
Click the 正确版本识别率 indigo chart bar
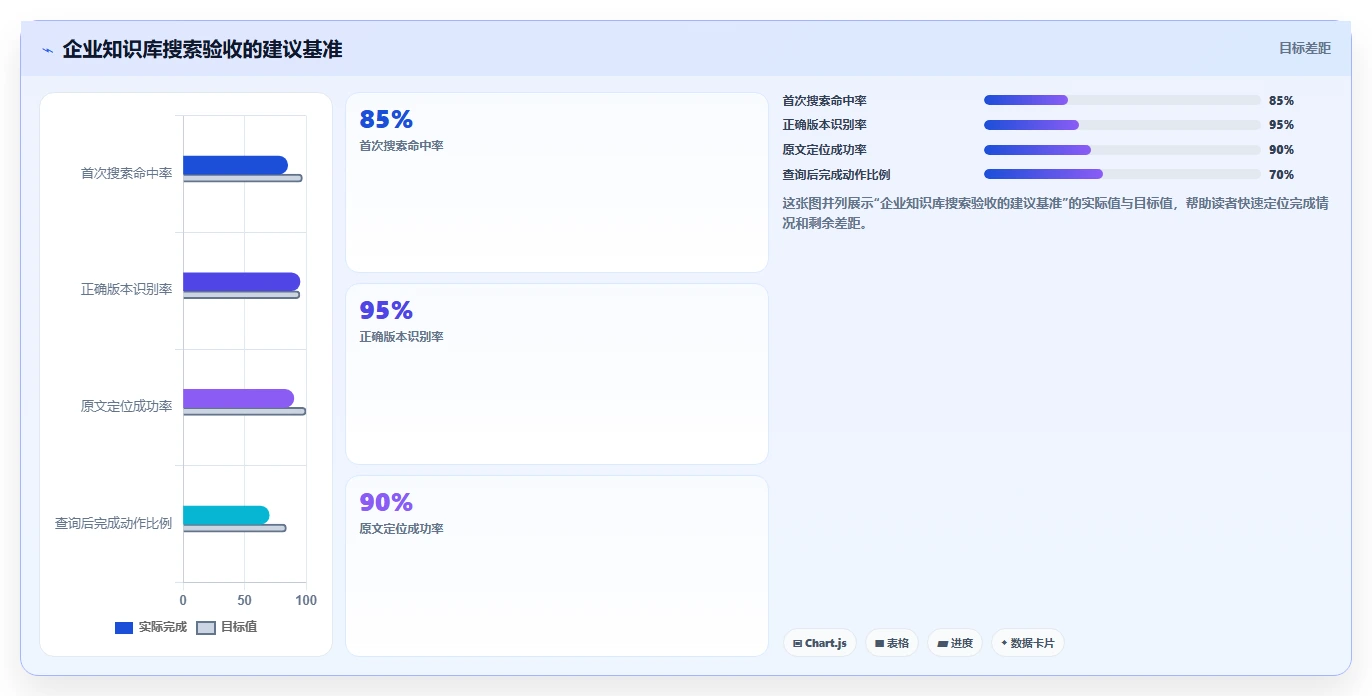coord(241,282)
